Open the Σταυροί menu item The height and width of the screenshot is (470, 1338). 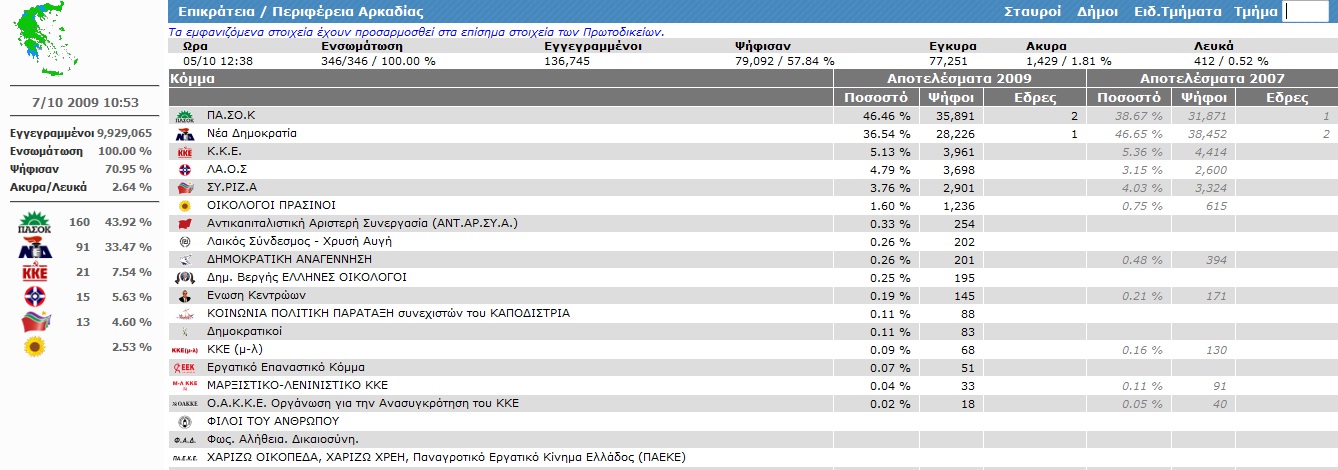(x=1033, y=12)
